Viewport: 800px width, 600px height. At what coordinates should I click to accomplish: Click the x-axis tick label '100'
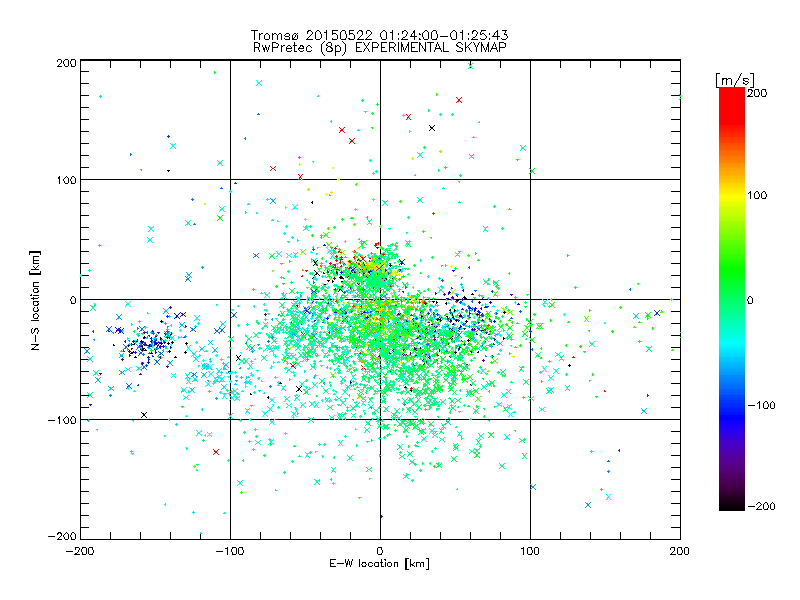coord(530,551)
